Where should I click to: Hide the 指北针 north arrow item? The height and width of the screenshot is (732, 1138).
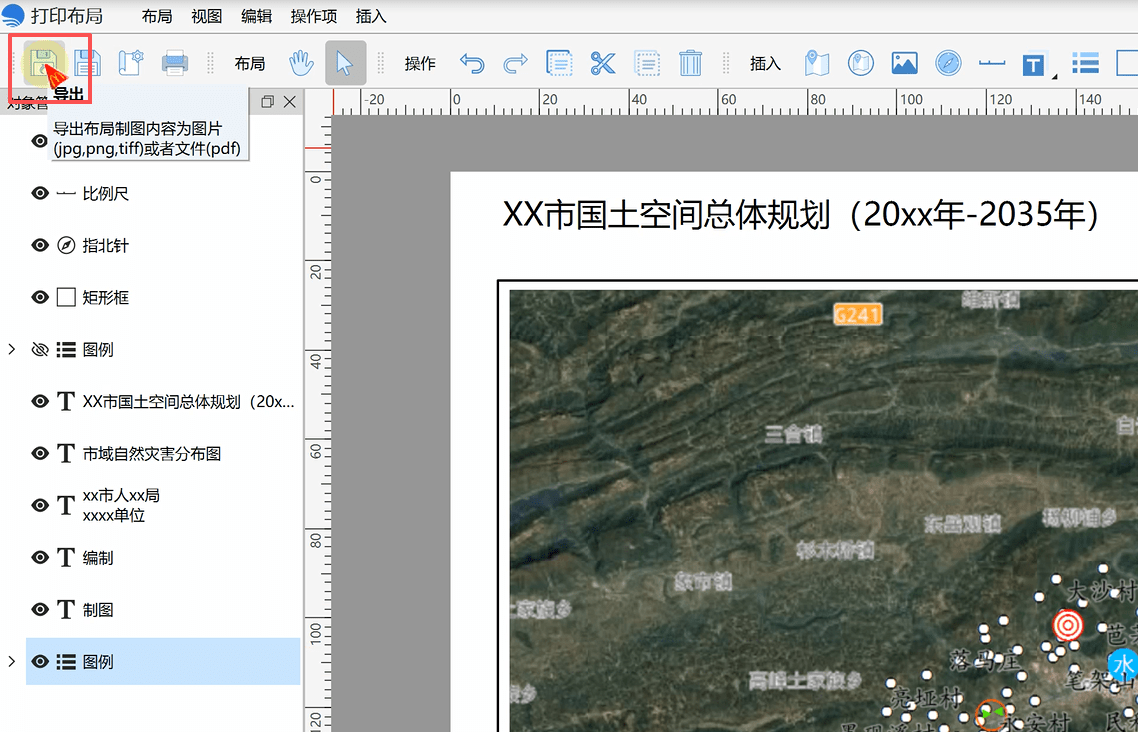point(40,245)
